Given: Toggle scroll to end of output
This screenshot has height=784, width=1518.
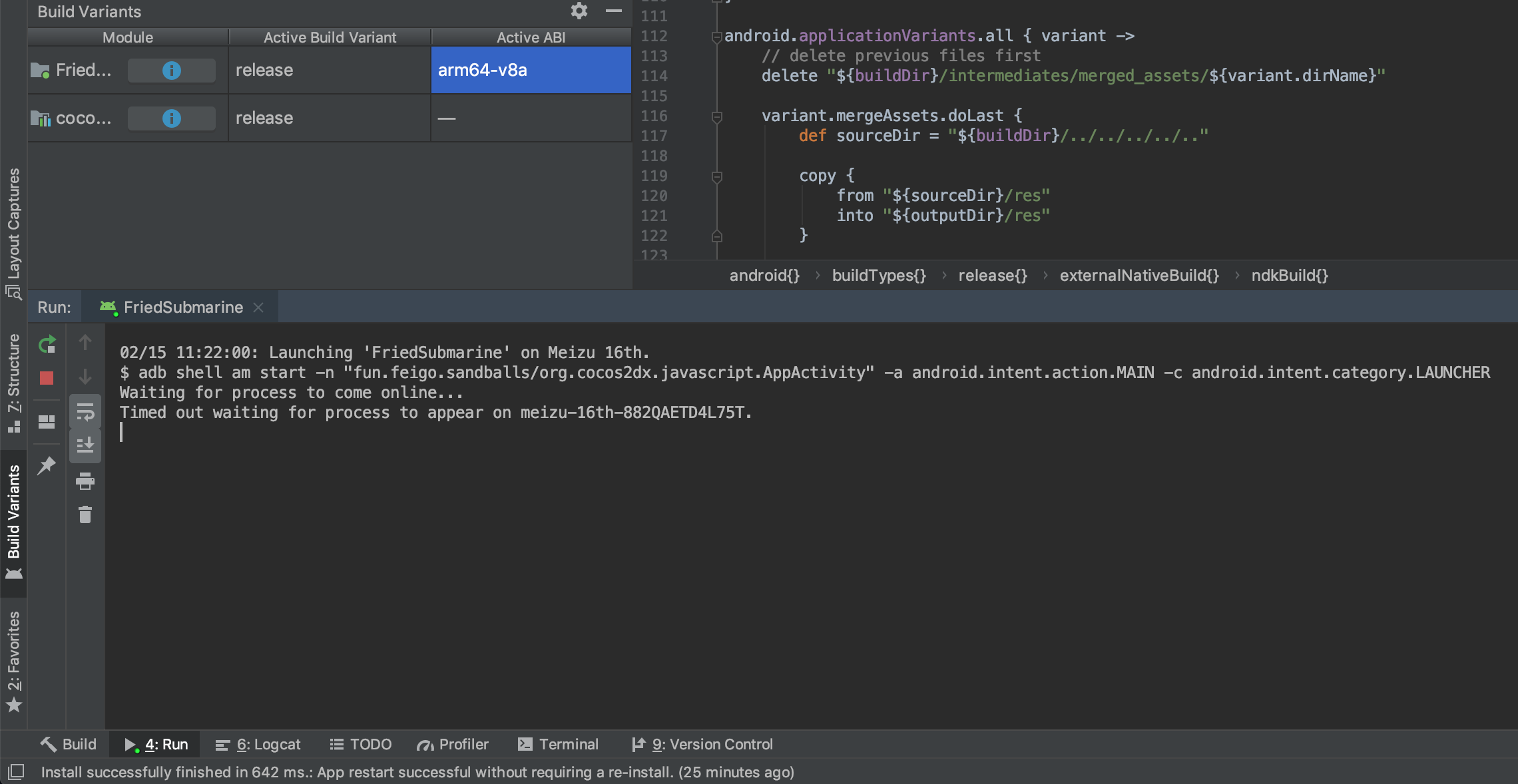Looking at the screenshot, I should [x=85, y=445].
